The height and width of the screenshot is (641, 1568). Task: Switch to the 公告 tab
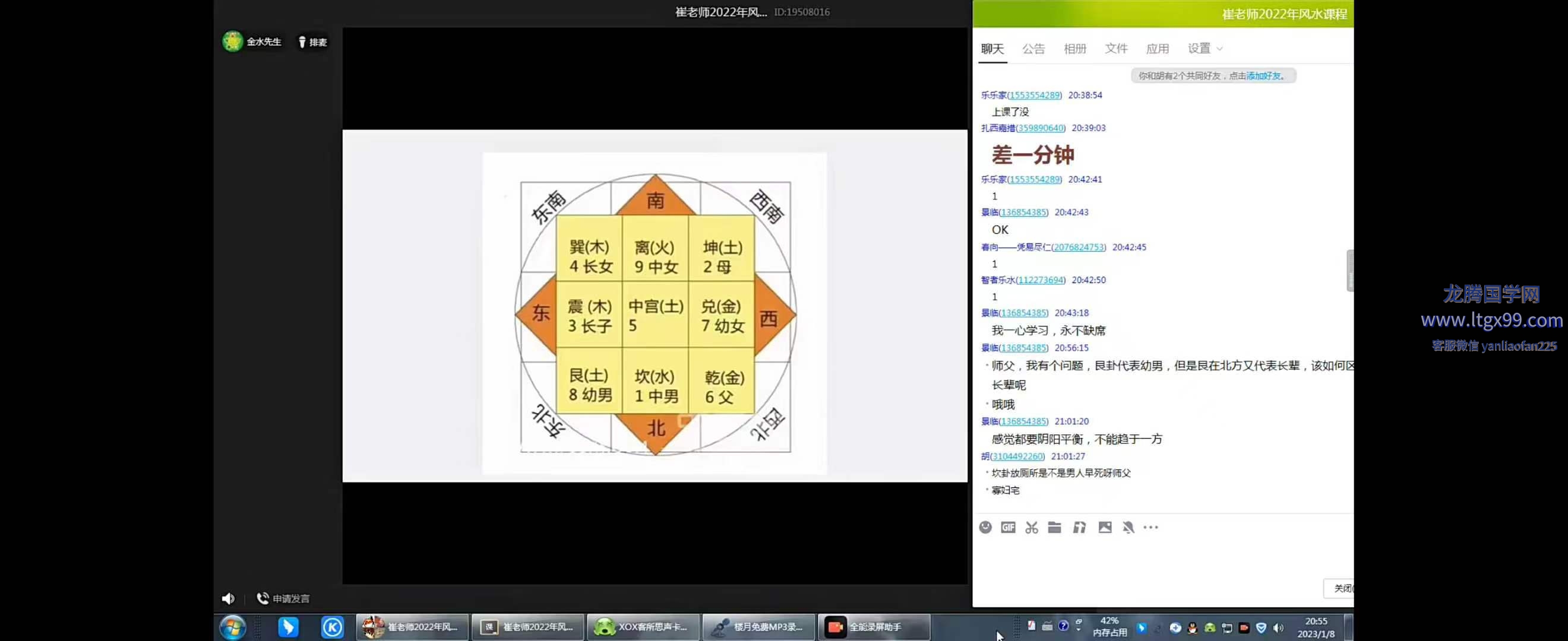click(x=1033, y=49)
